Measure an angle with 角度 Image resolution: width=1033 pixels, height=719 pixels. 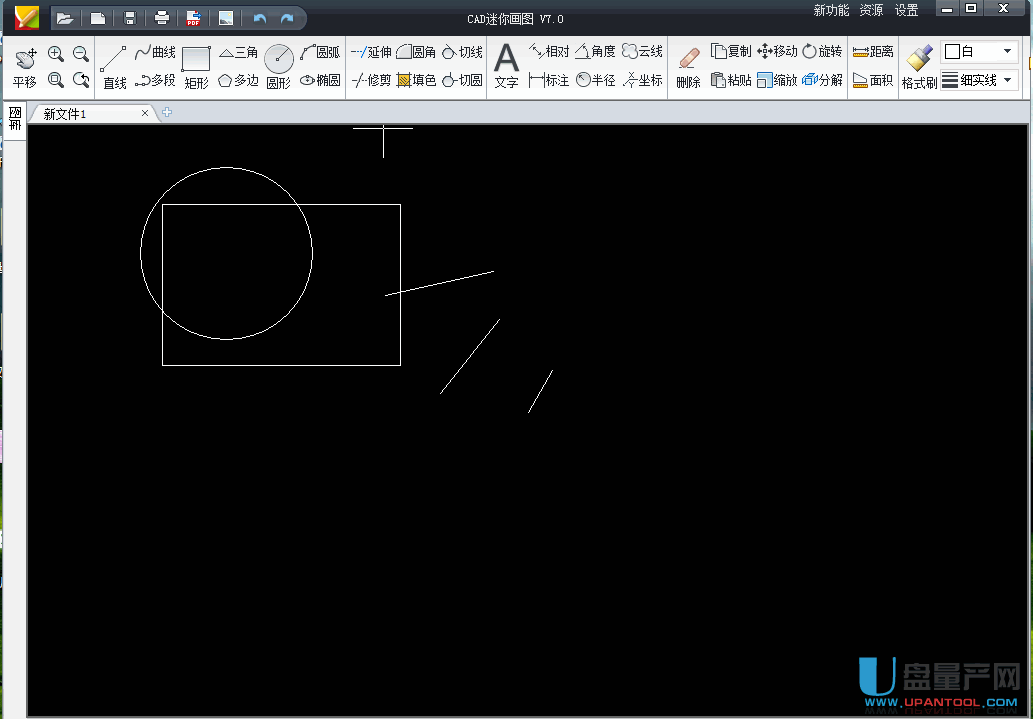click(x=595, y=51)
